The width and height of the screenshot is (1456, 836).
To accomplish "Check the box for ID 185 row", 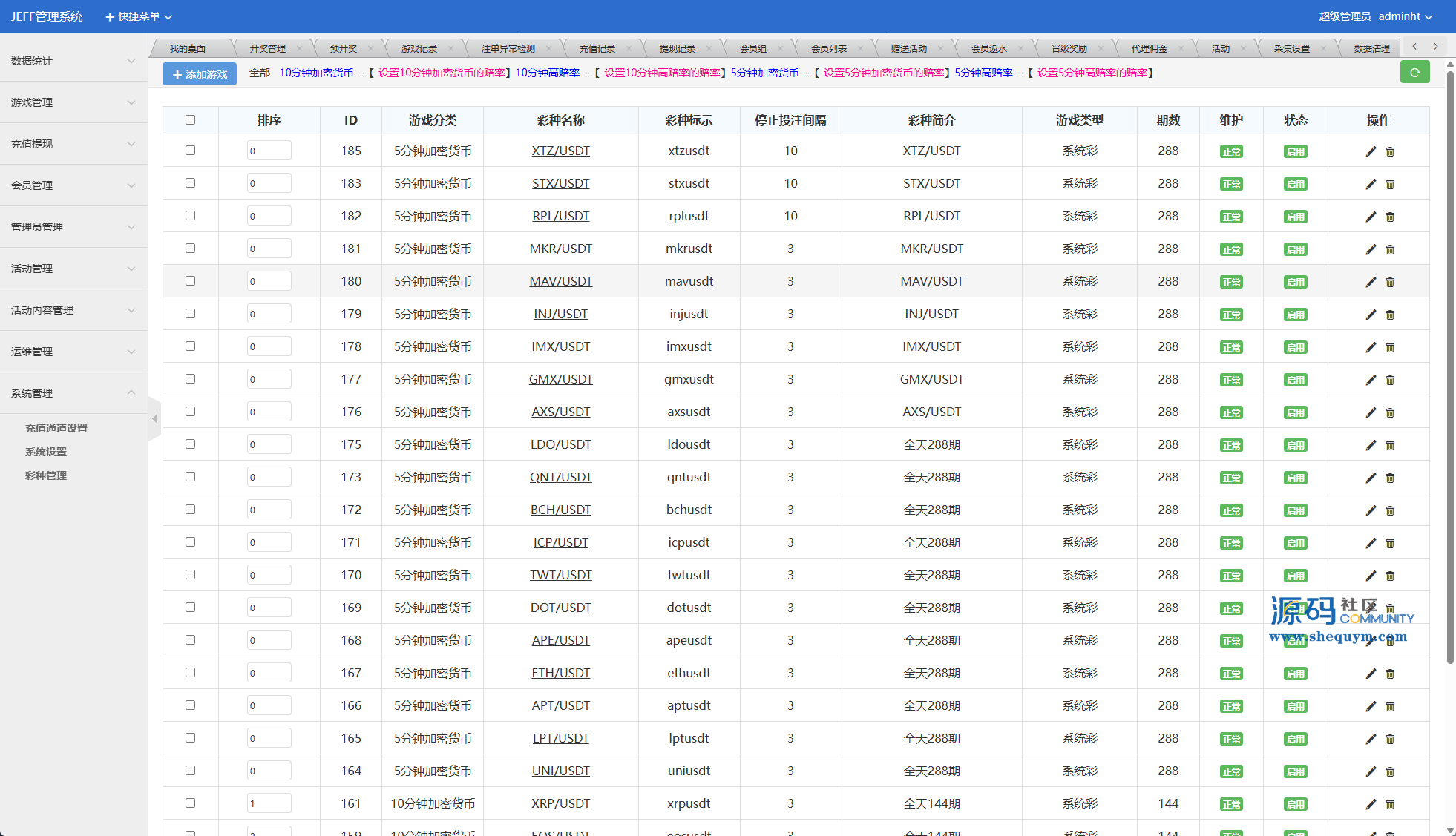I will 190,151.
